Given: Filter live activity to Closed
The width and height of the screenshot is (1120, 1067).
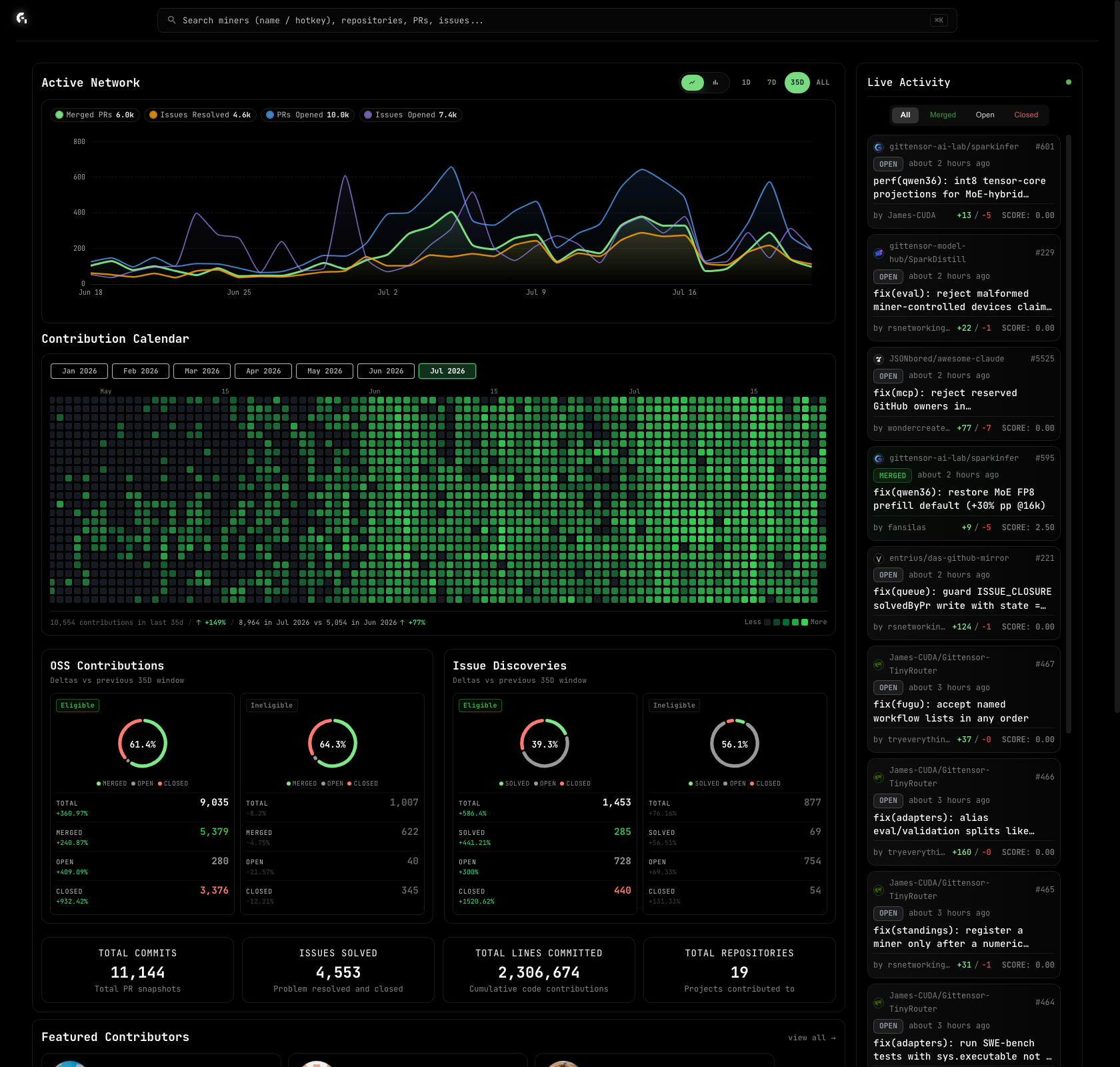Looking at the screenshot, I should click(1026, 115).
